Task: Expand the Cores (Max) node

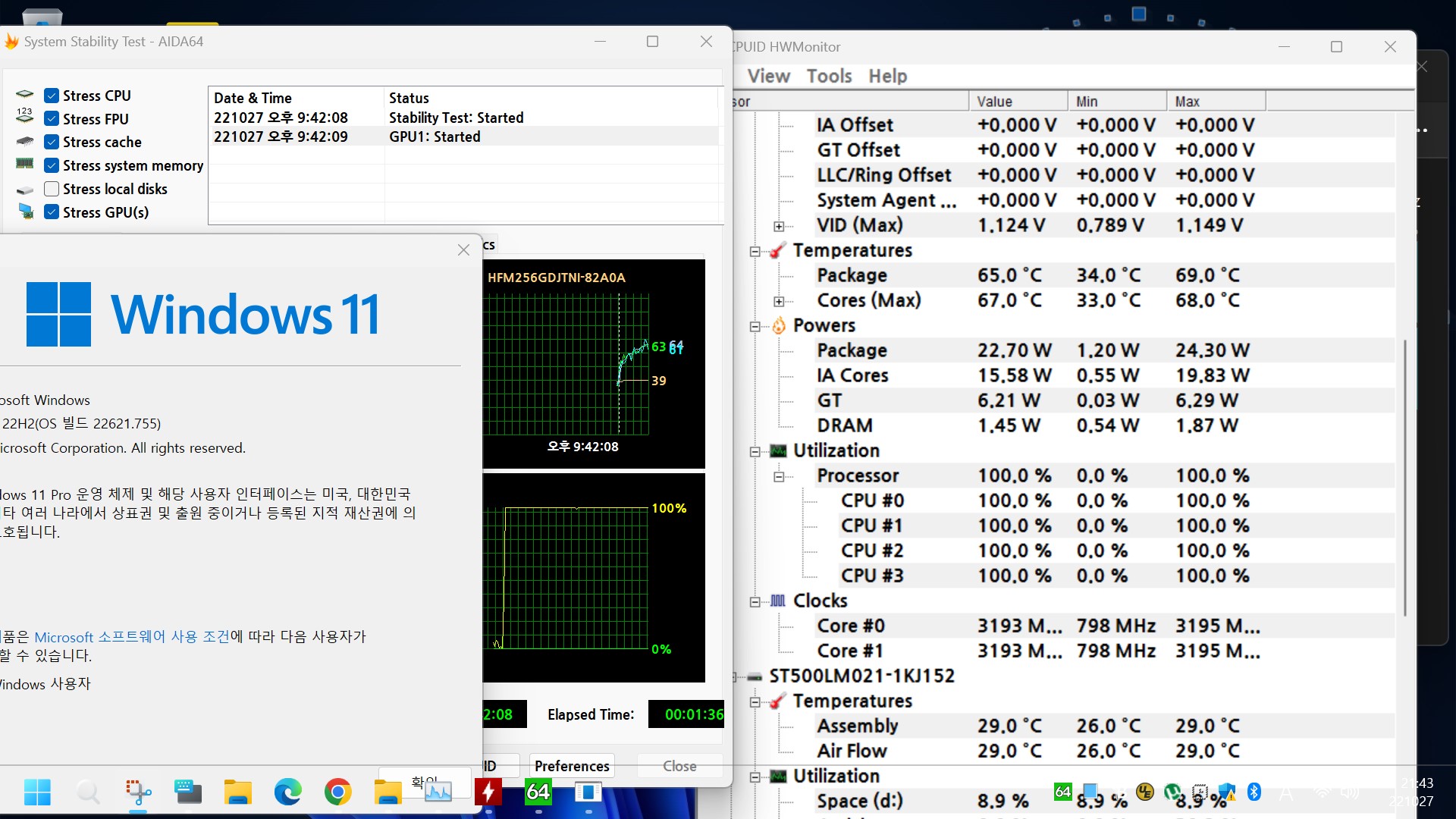Action: [x=779, y=301]
